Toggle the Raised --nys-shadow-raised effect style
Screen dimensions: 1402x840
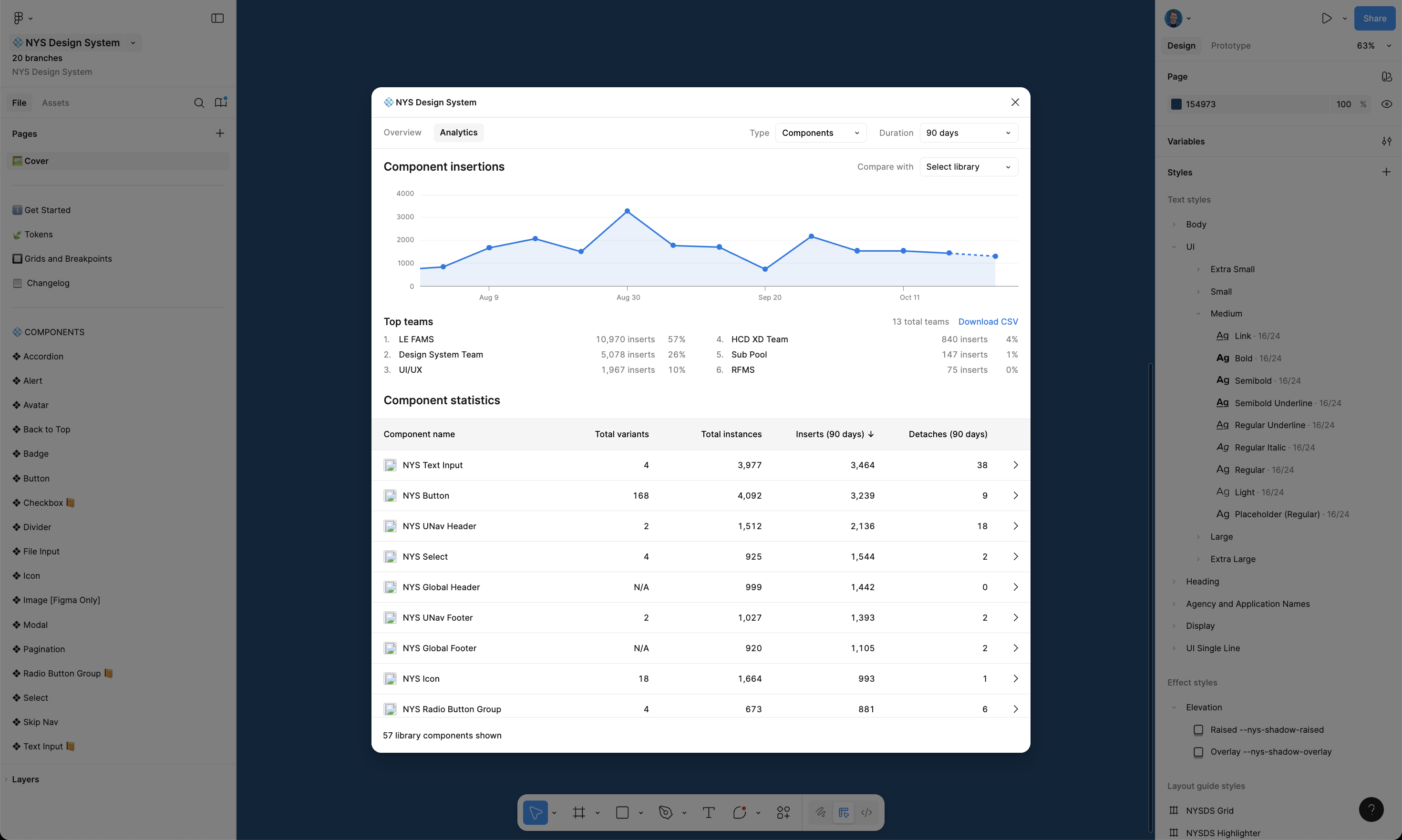click(1199, 729)
